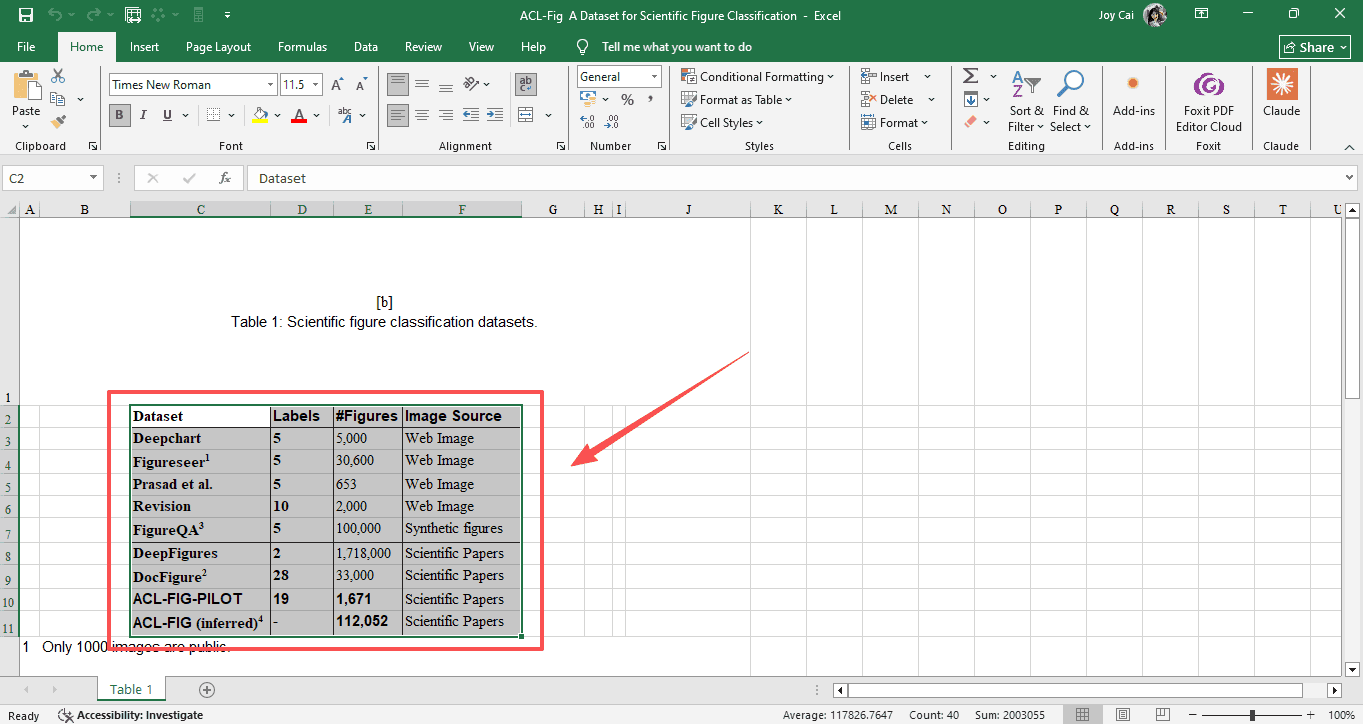Launch Foxit PDF Editor Cloud
Image resolution: width=1363 pixels, height=724 pixels.
pyautogui.click(x=1209, y=102)
